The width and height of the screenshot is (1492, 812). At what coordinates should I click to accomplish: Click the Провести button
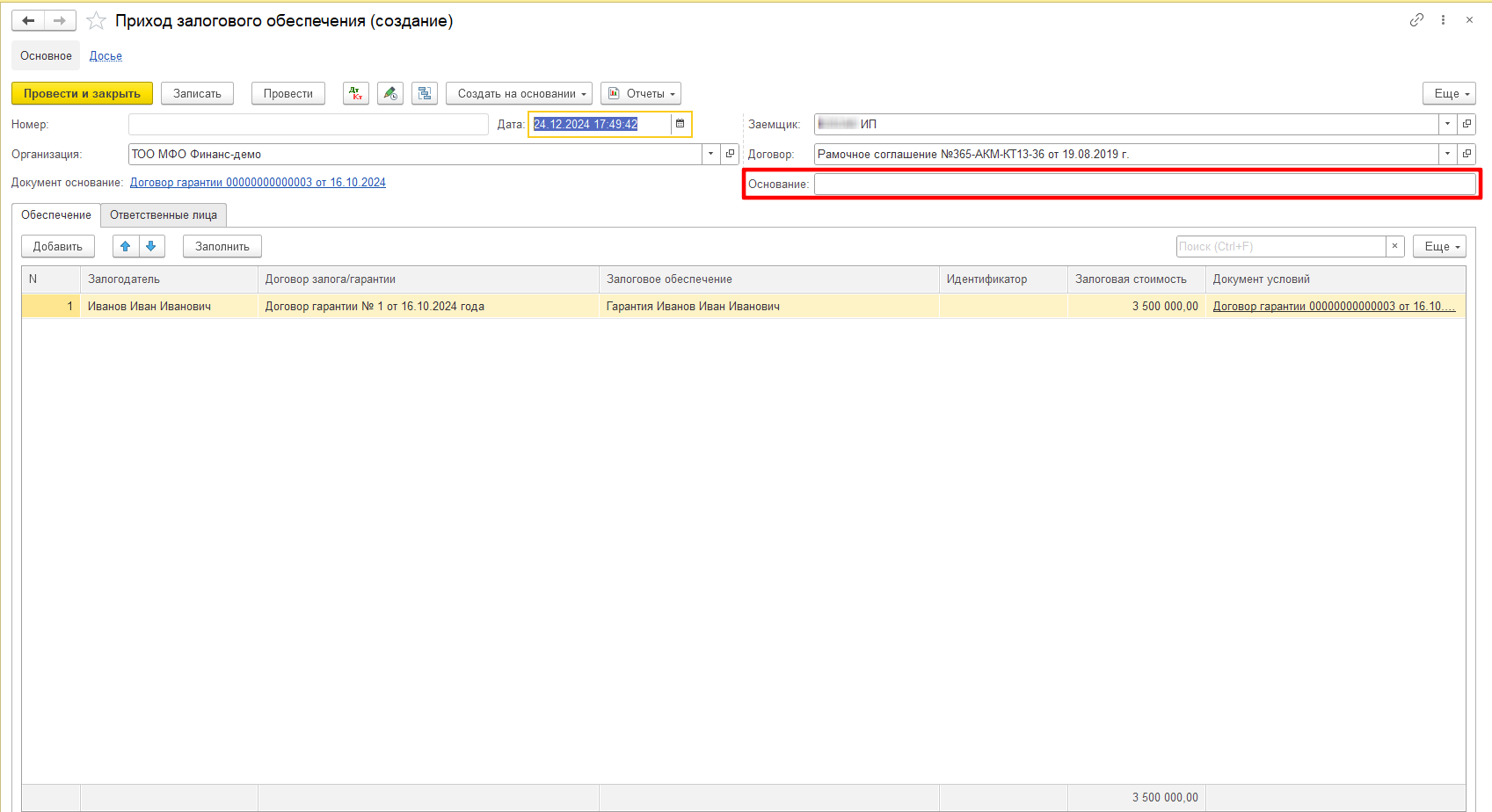click(x=288, y=93)
